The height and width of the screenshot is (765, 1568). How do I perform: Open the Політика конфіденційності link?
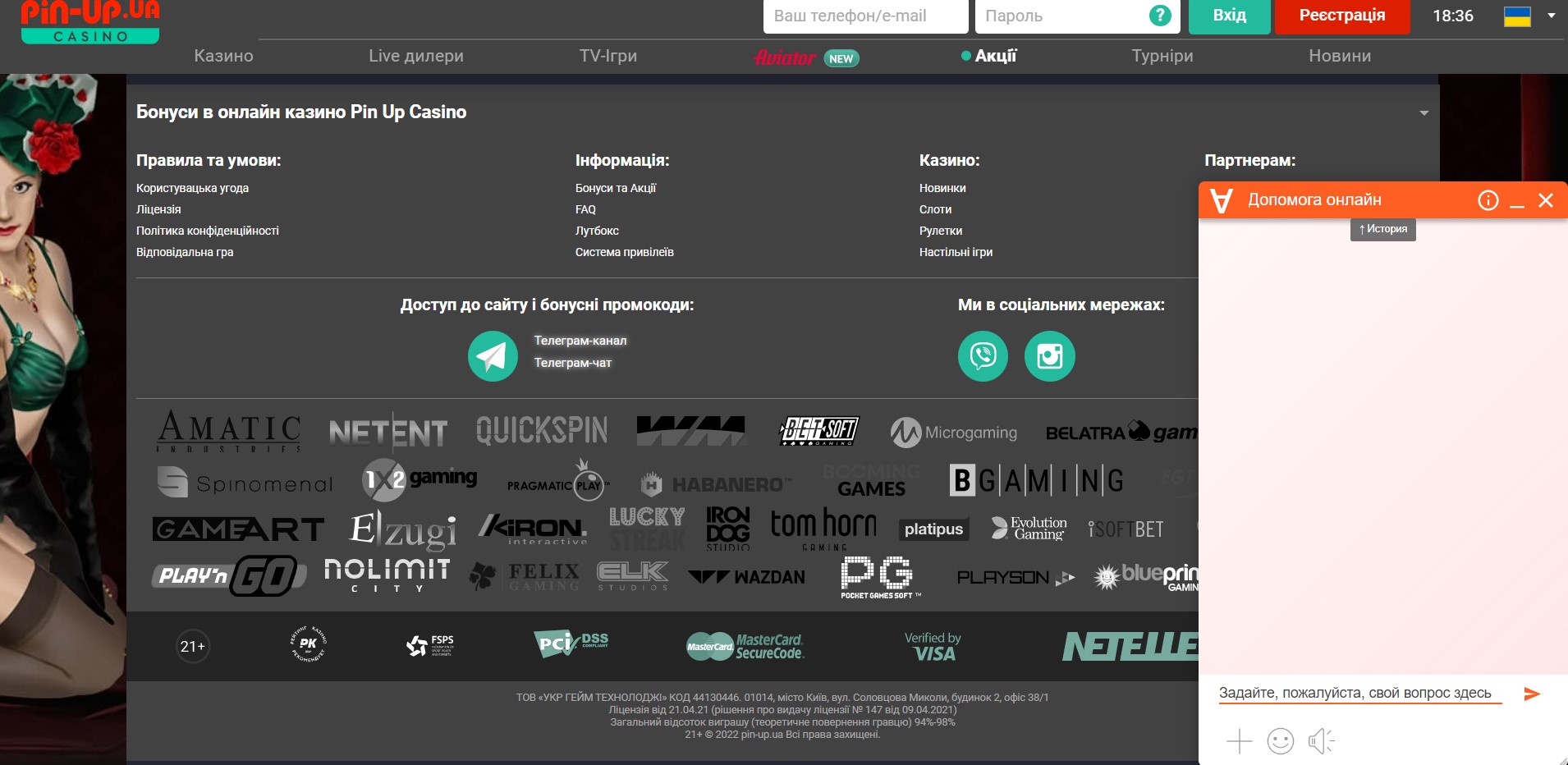click(x=208, y=231)
